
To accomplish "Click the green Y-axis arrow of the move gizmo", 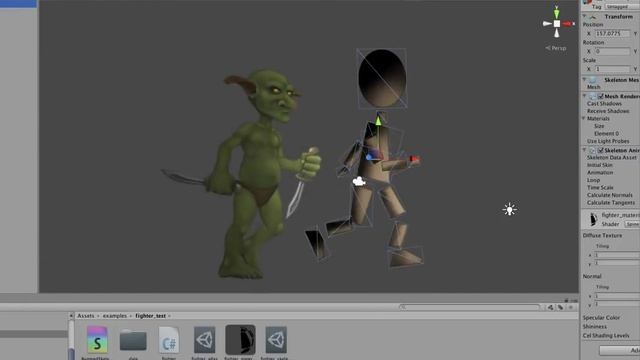I will click(x=378, y=120).
